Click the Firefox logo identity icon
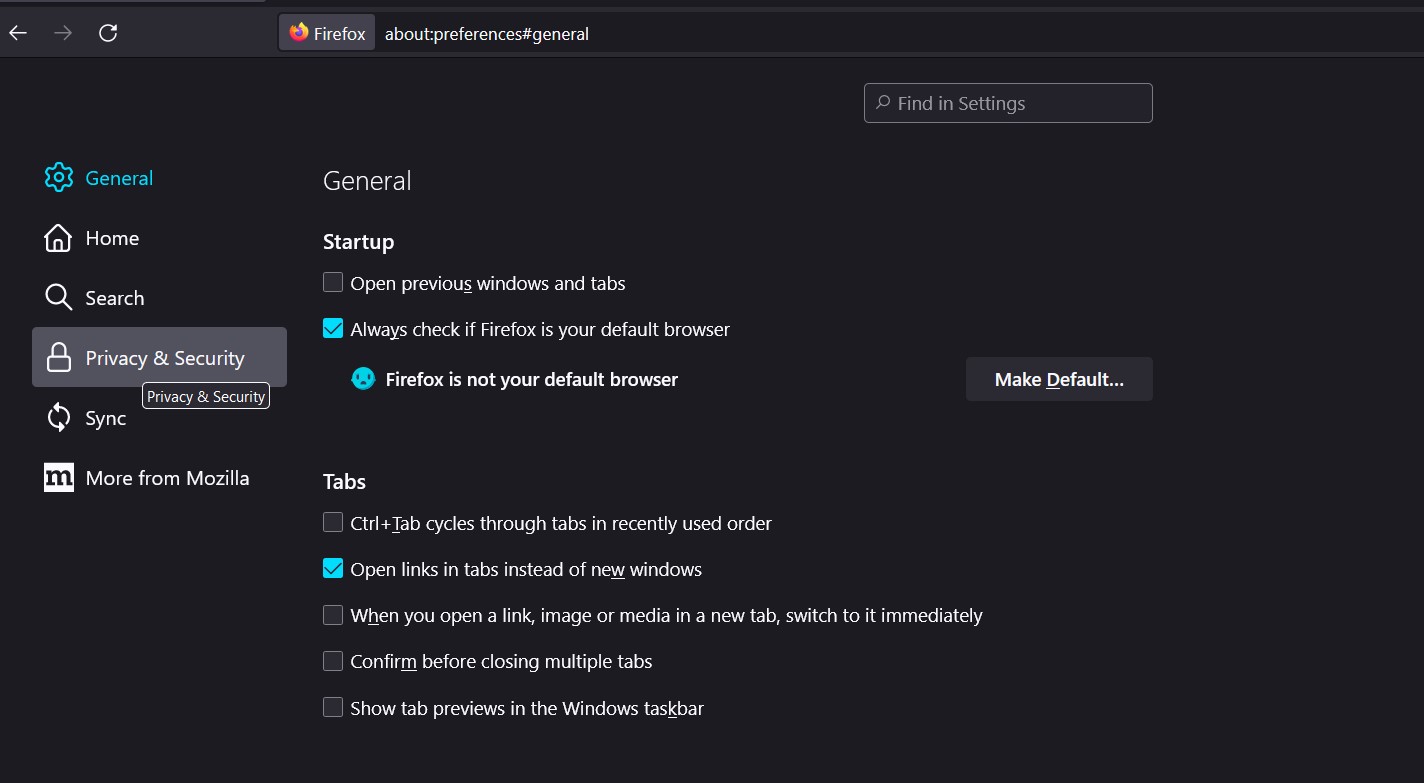This screenshot has width=1424, height=783. click(299, 33)
